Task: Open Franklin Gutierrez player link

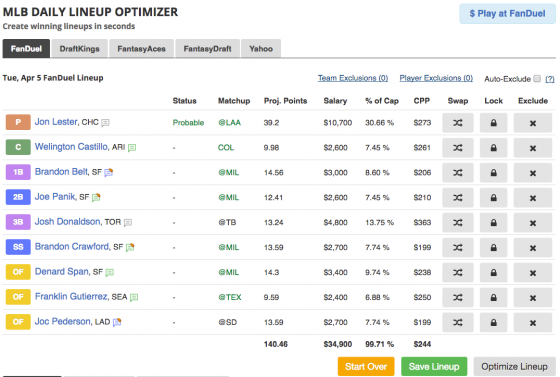Action: [71, 297]
